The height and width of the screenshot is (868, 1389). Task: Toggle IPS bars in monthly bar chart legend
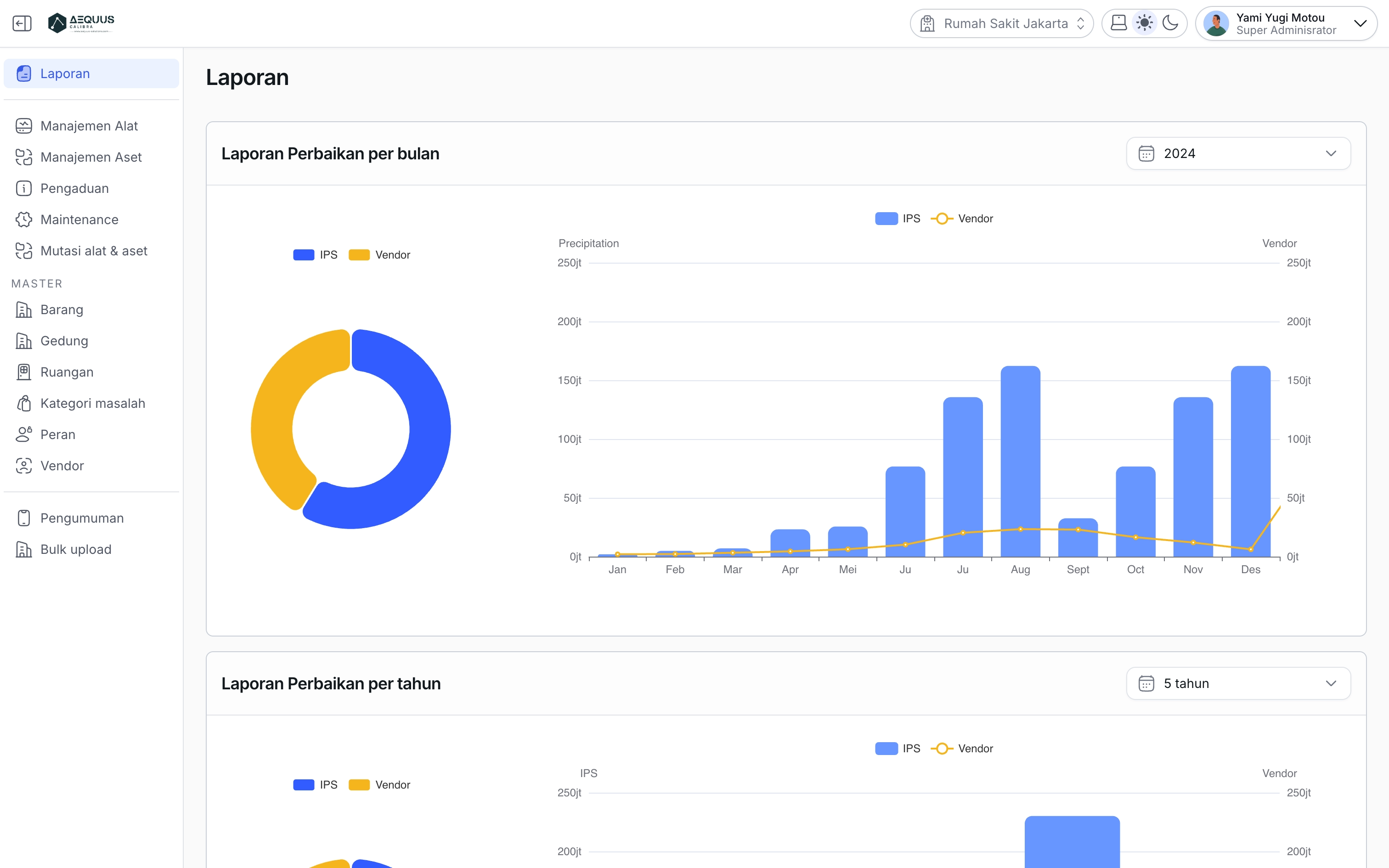coord(897,219)
